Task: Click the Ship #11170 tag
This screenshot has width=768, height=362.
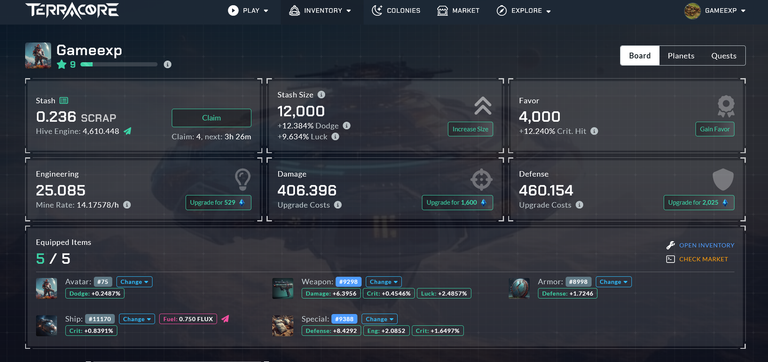Action: 100,319
